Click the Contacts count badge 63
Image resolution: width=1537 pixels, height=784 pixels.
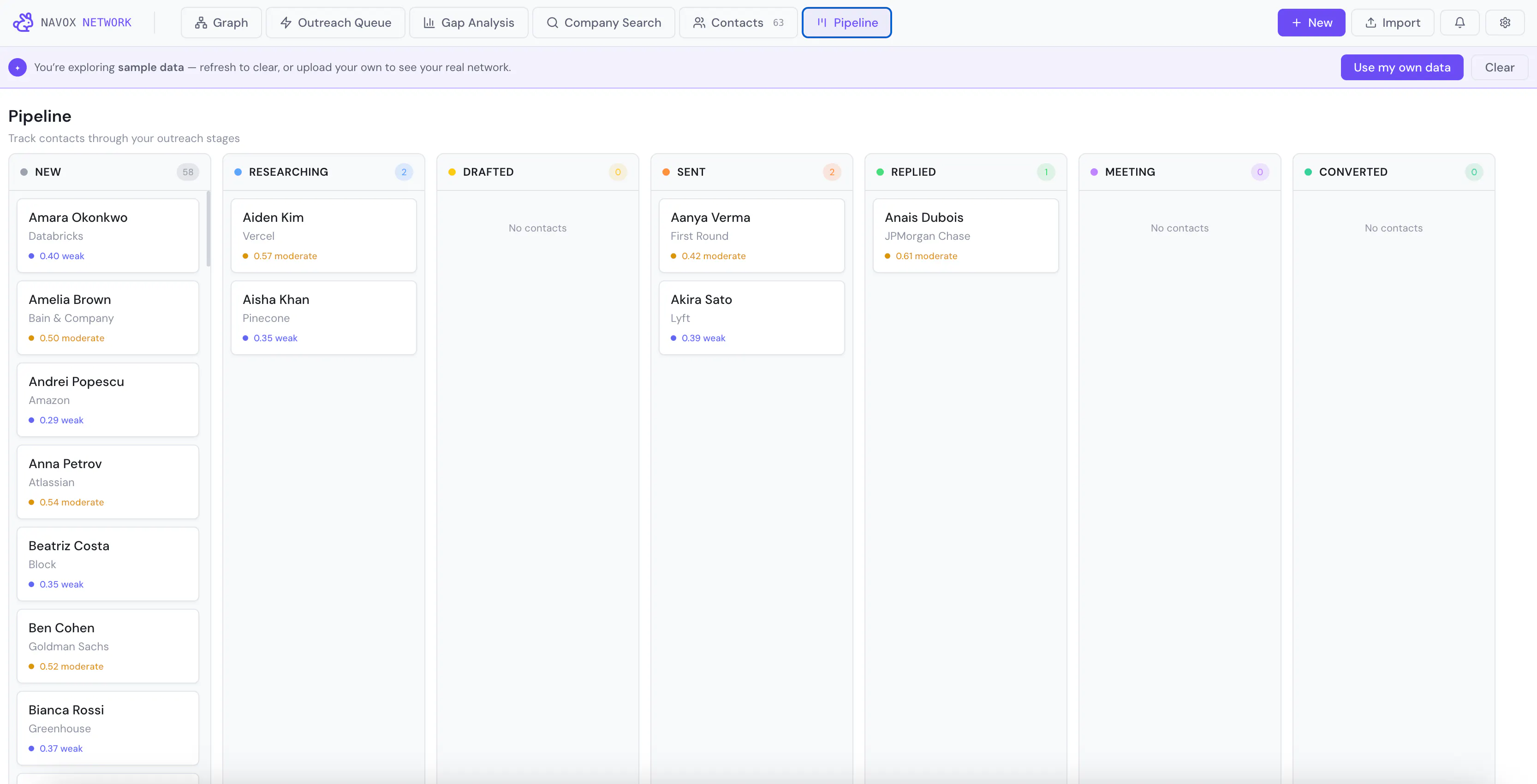click(x=778, y=23)
